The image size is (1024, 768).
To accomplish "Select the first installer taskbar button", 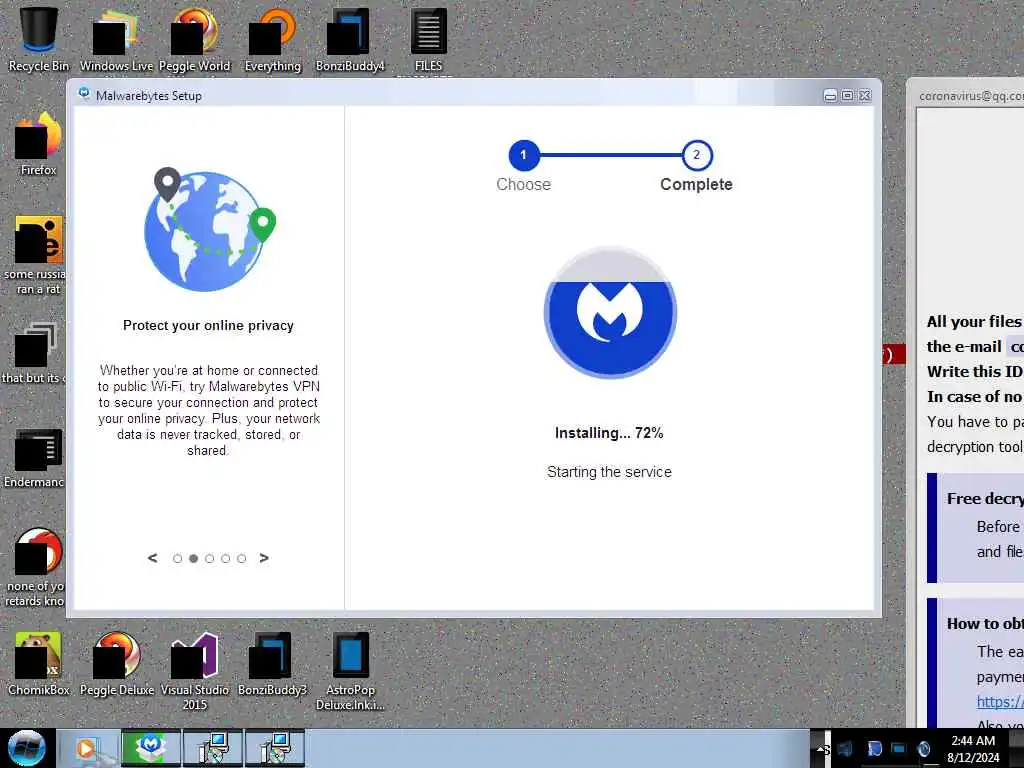I will (x=213, y=748).
